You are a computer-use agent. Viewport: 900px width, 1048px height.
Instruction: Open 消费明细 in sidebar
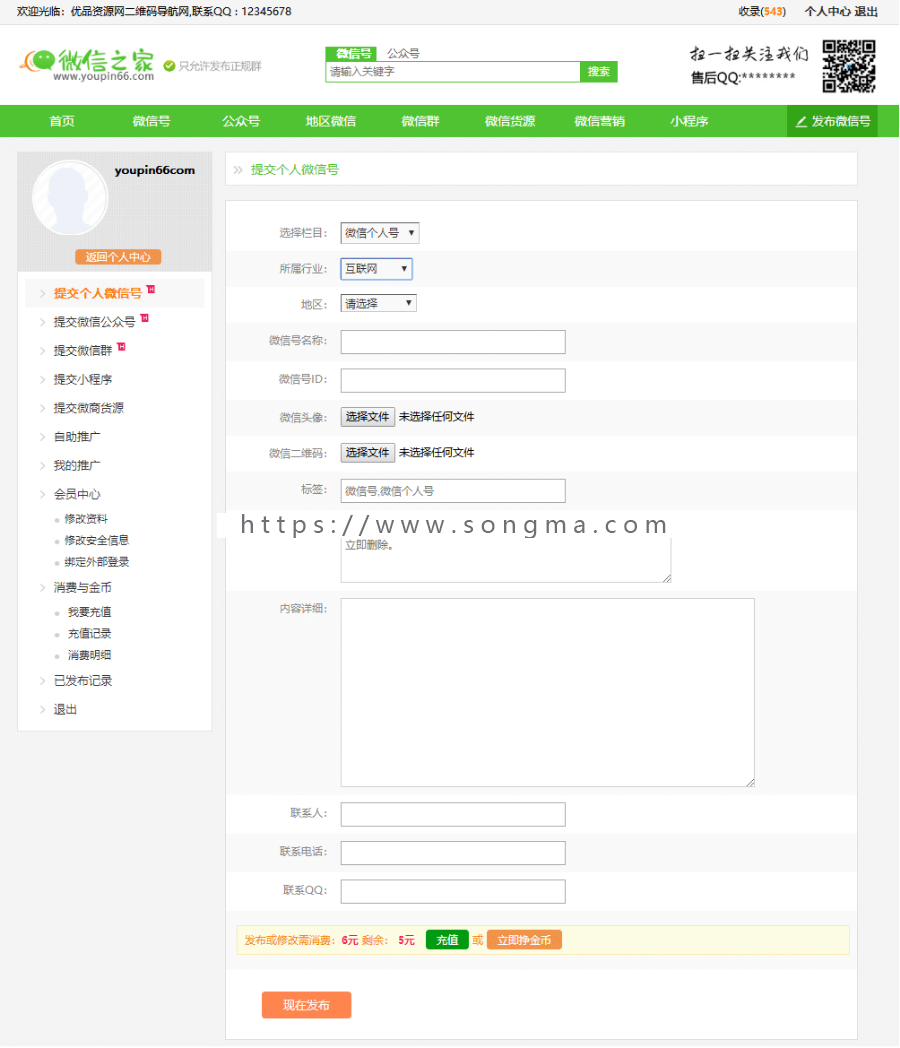pos(90,655)
